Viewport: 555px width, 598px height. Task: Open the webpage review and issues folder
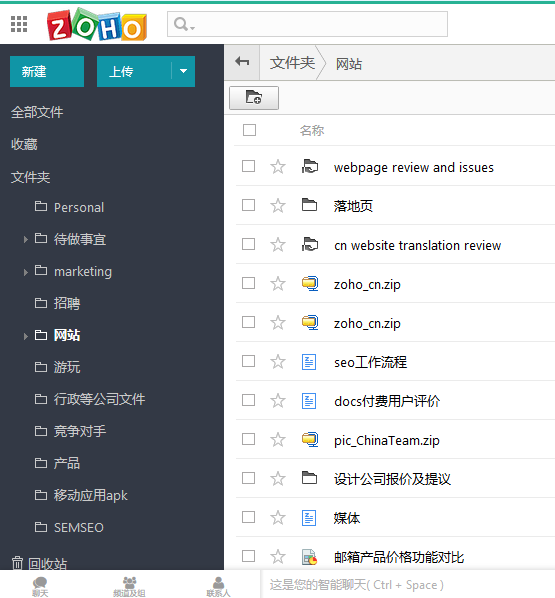click(413, 167)
